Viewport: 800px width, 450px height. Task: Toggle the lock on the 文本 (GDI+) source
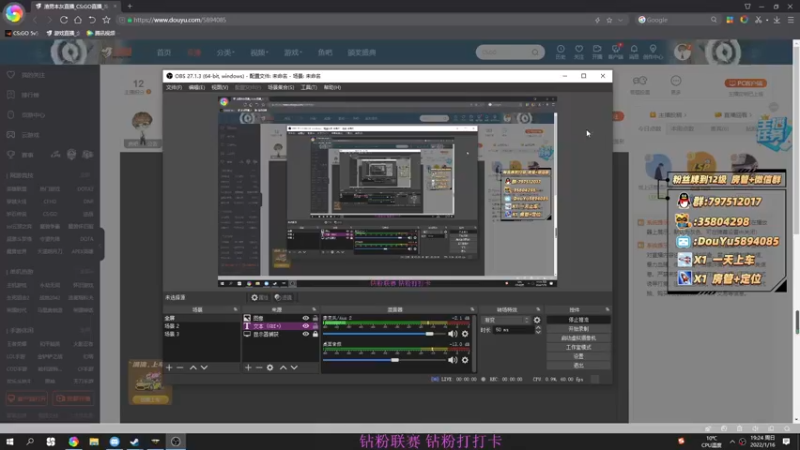(x=315, y=326)
